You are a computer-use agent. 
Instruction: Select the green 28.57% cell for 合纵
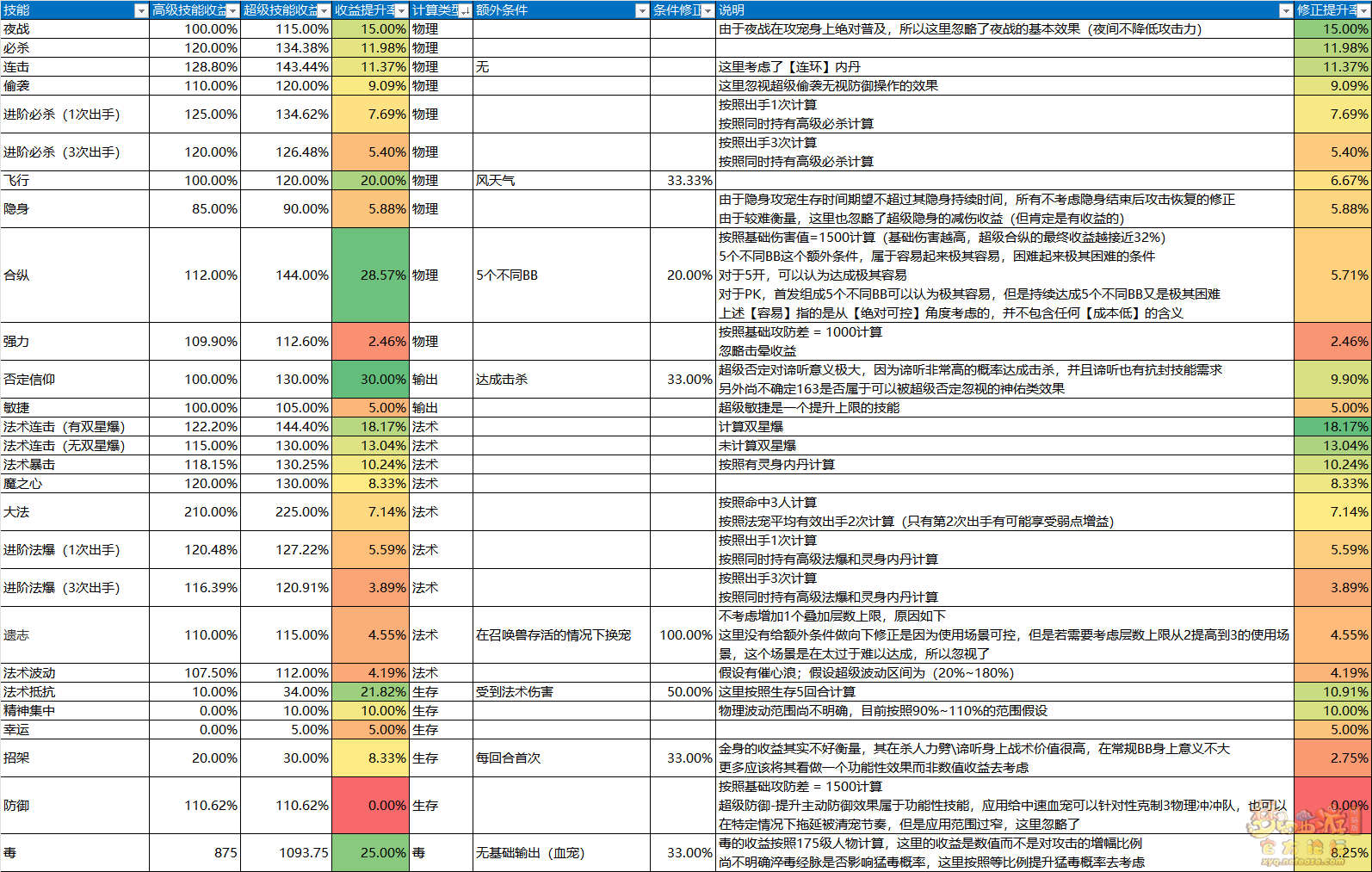371,275
